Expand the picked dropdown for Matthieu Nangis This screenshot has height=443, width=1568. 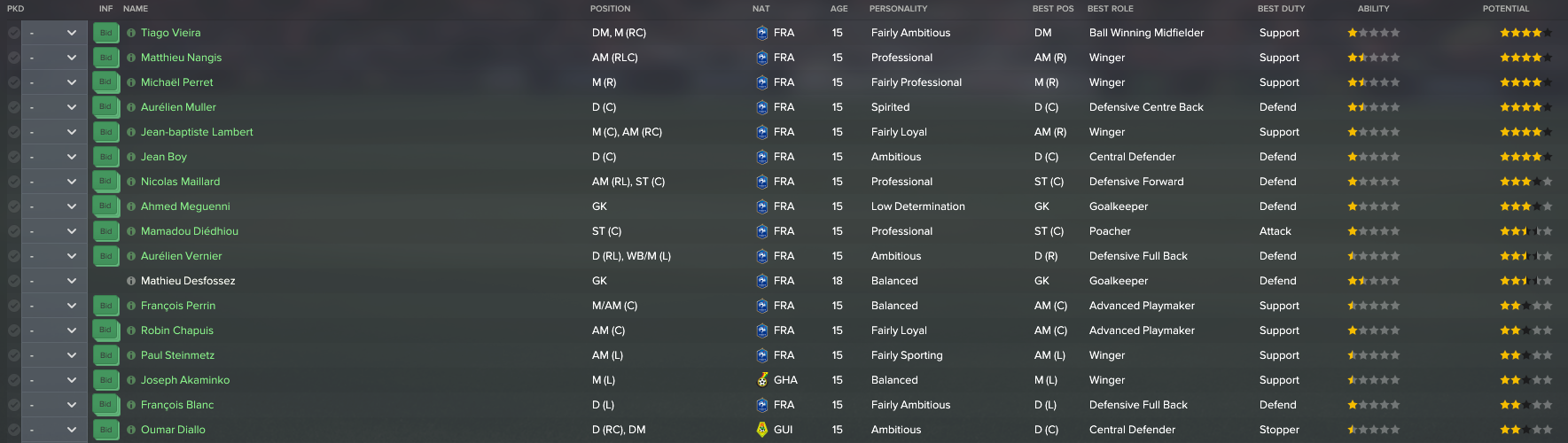(x=54, y=58)
